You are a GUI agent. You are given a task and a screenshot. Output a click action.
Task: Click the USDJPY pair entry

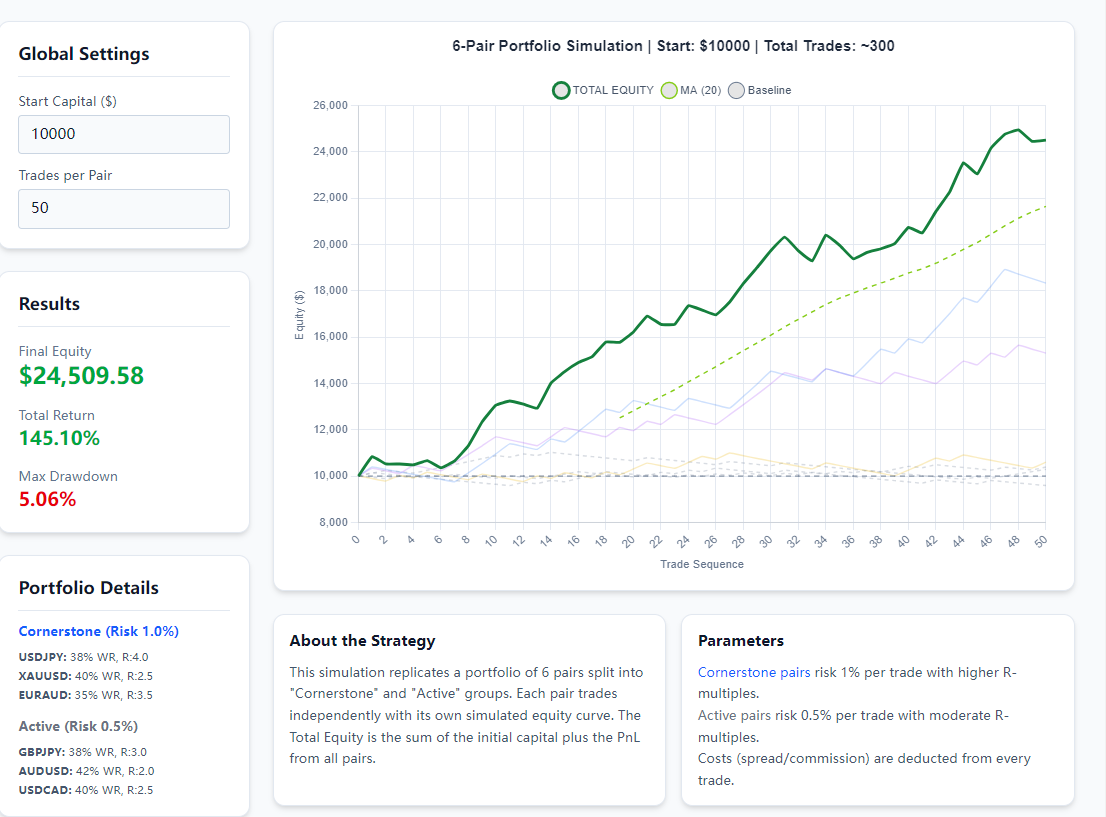click(x=84, y=657)
